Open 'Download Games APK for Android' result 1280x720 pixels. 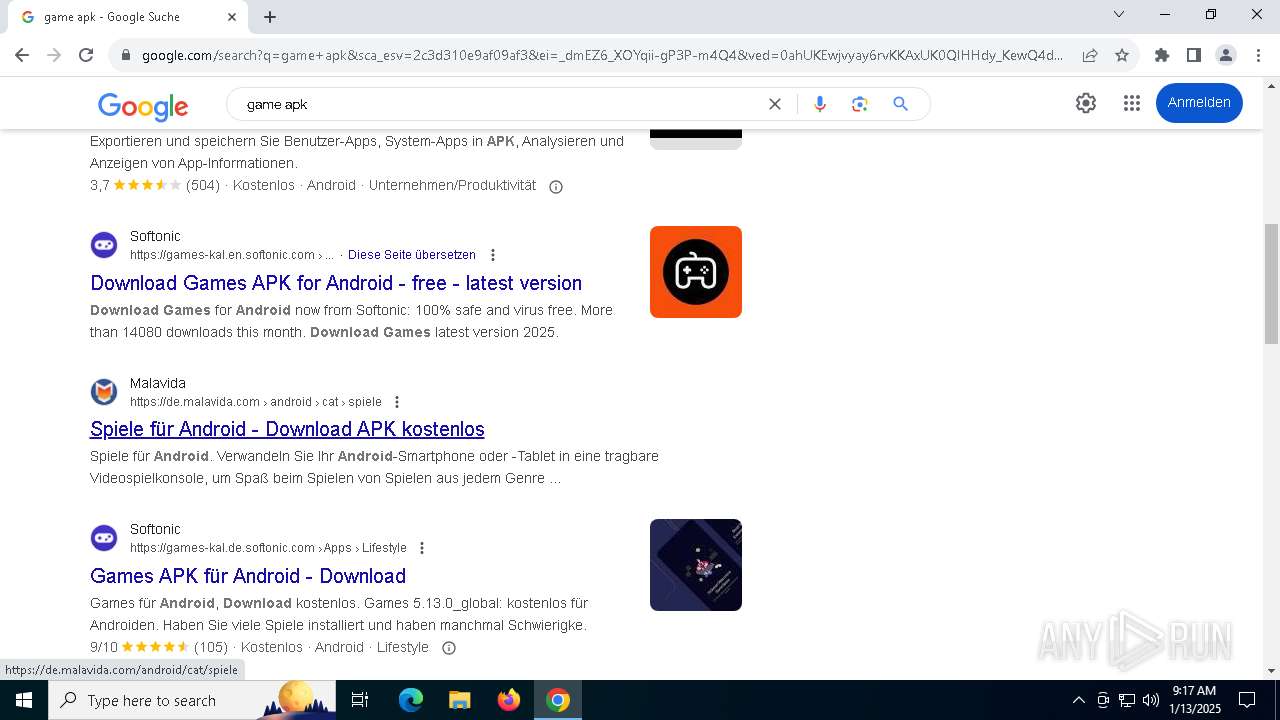(x=336, y=283)
